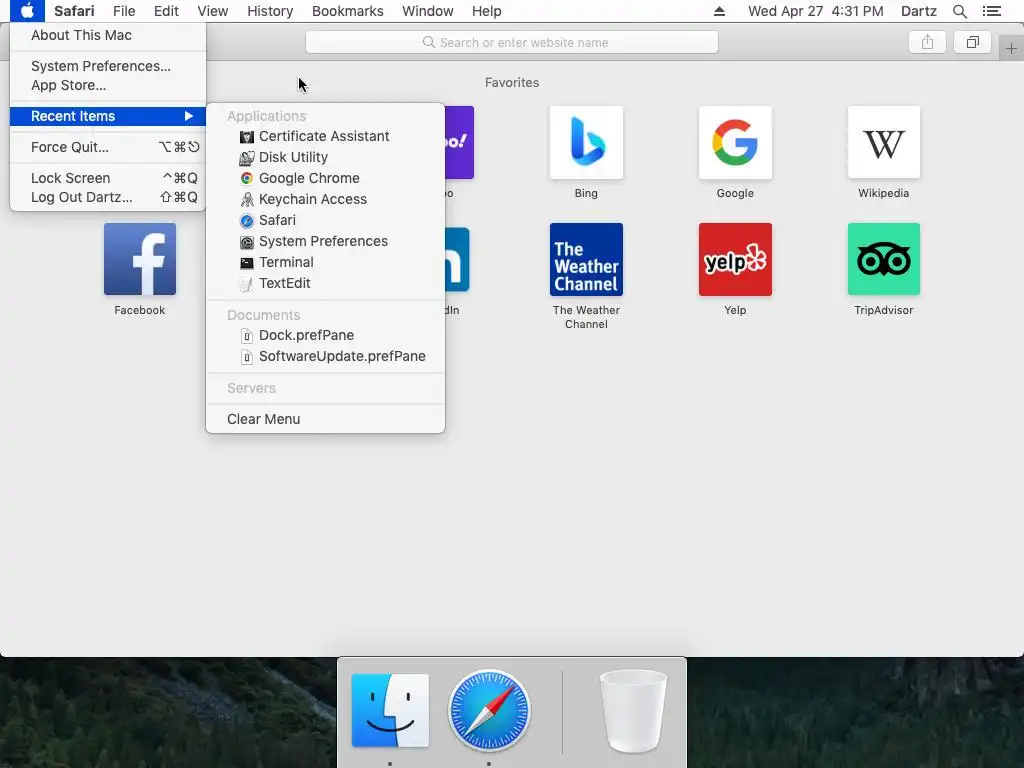Select Log Out Dartz… menu entry

tap(108, 197)
